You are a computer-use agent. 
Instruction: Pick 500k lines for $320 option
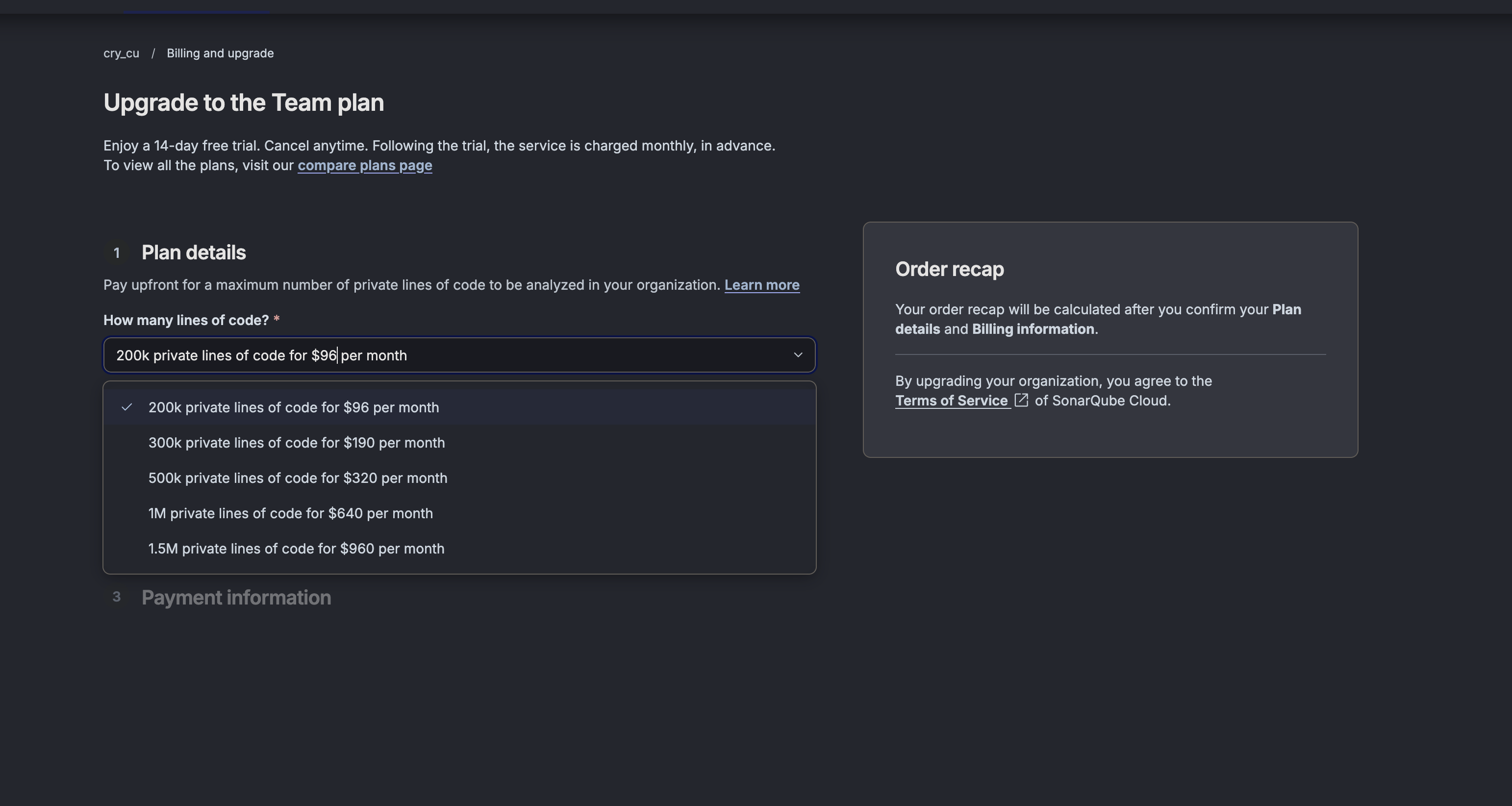[298, 478]
